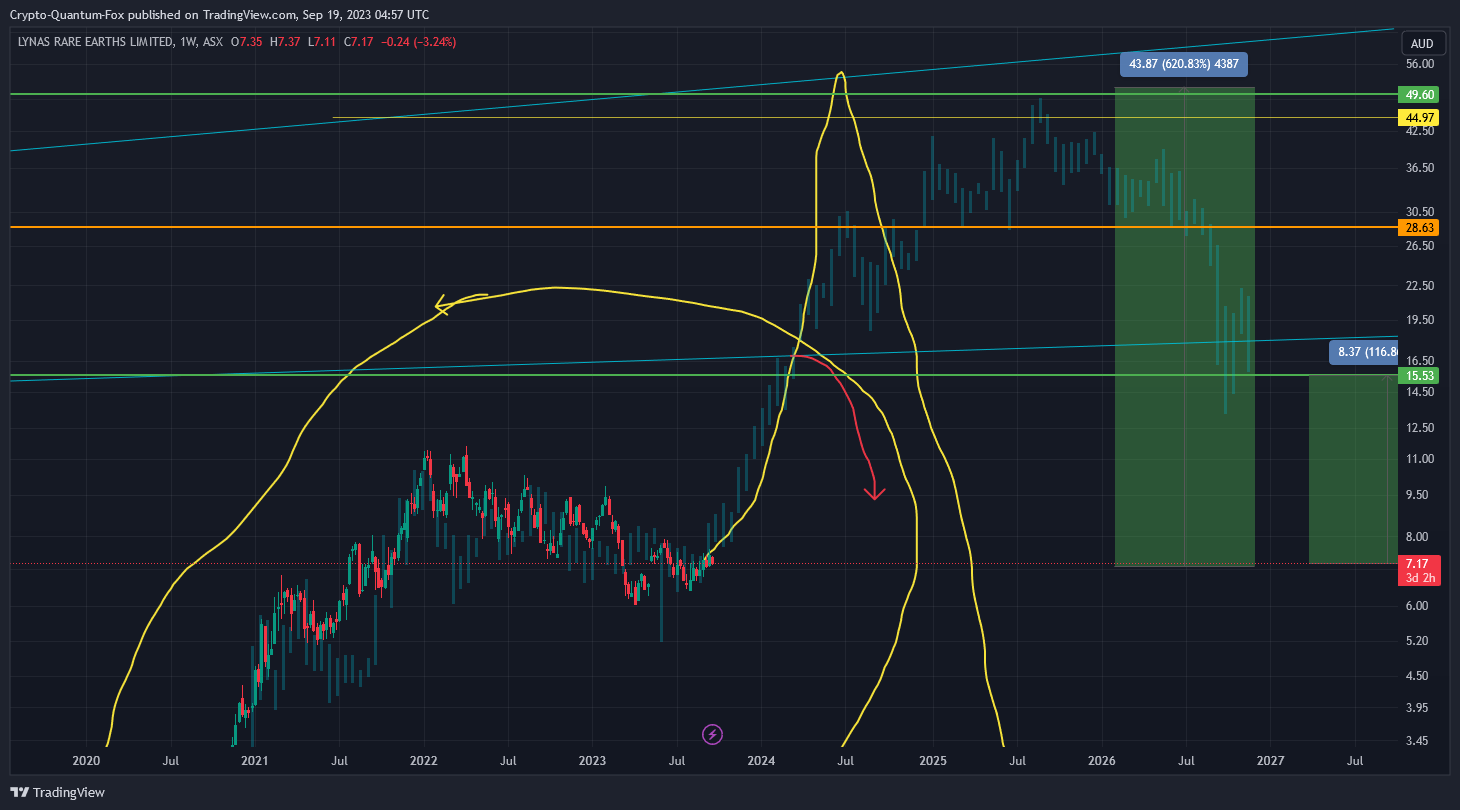Click the AUD currency button
The height and width of the screenshot is (810, 1460).
click(x=1422, y=44)
